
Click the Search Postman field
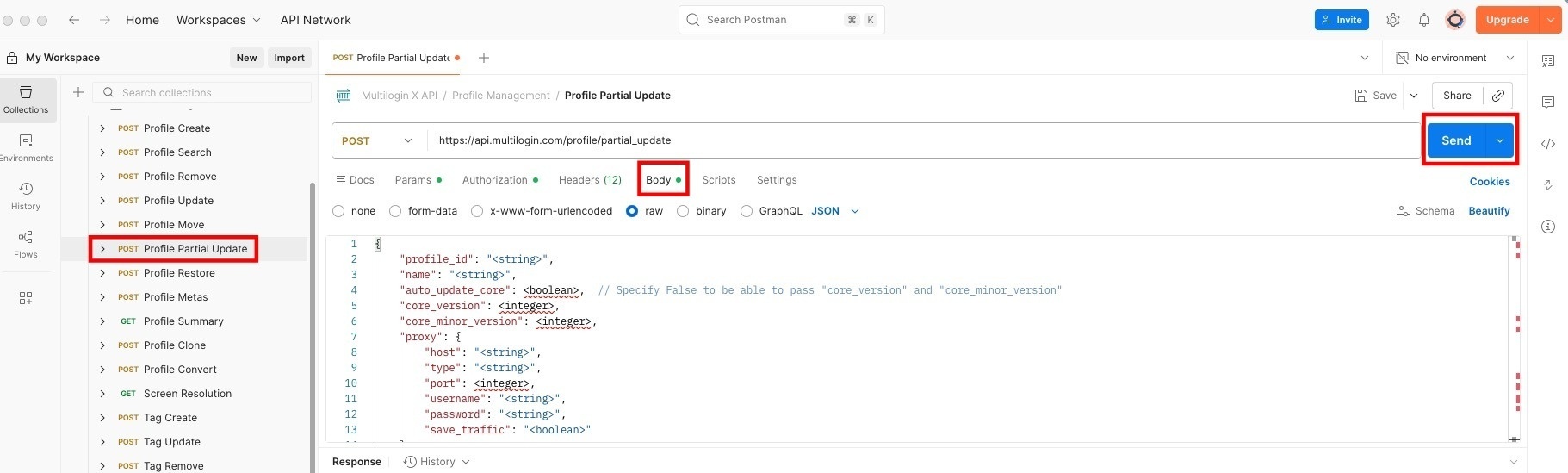coord(781,20)
